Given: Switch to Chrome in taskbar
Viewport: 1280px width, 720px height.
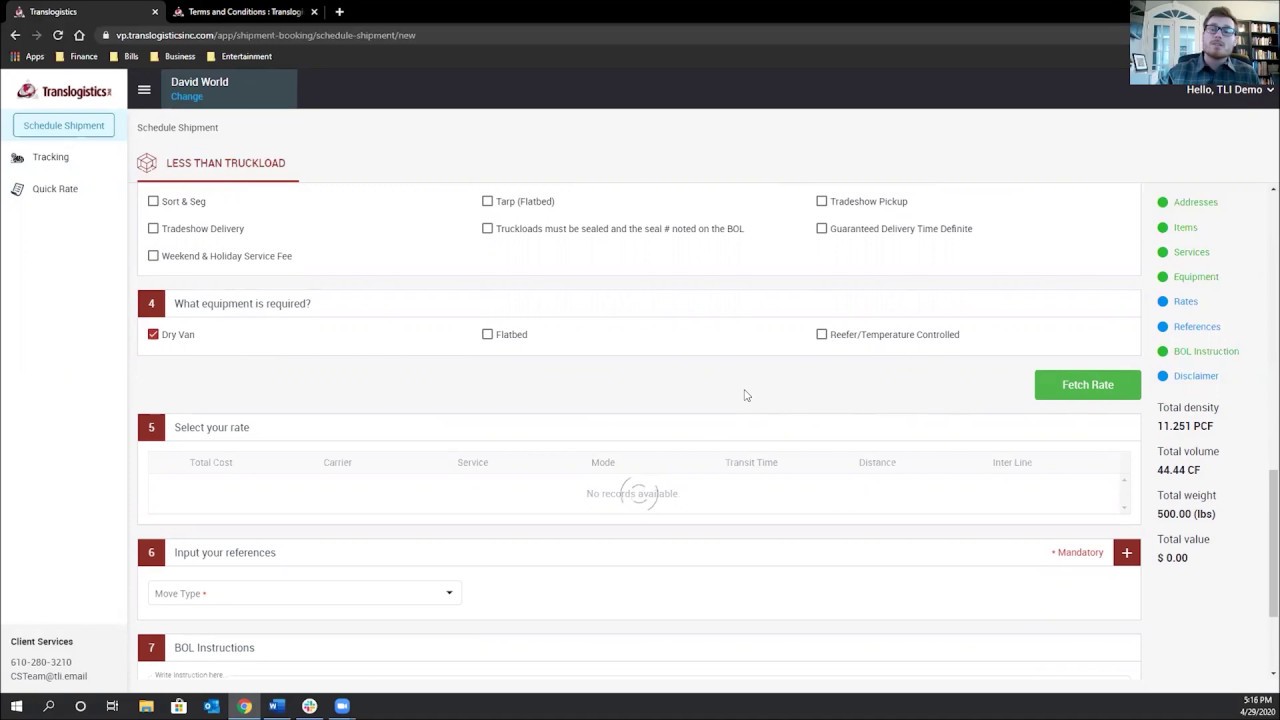Looking at the screenshot, I should click(244, 706).
